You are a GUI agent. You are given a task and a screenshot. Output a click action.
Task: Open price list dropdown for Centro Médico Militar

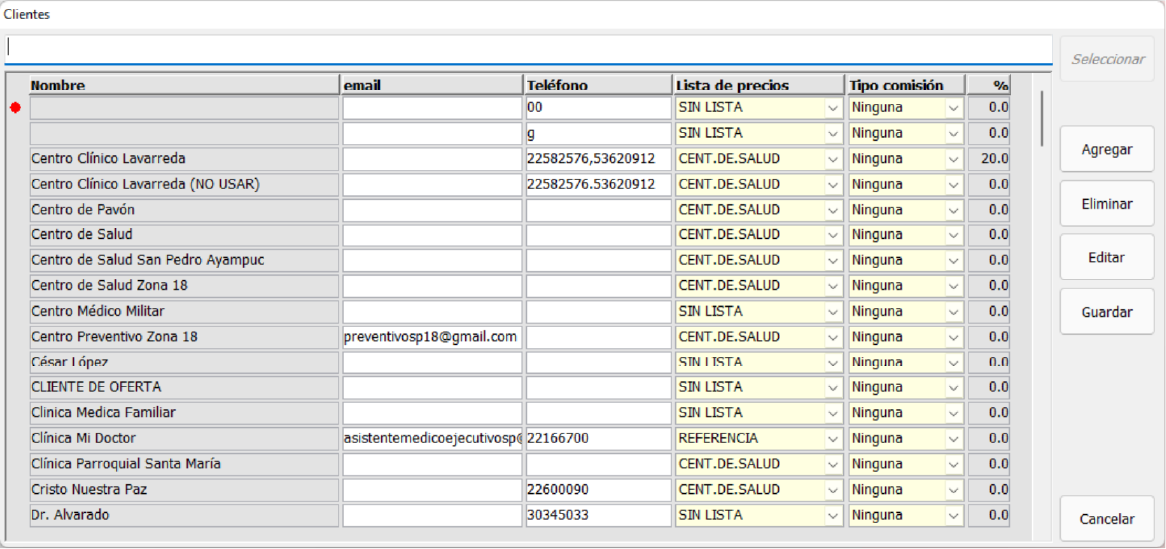tap(833, 312)
